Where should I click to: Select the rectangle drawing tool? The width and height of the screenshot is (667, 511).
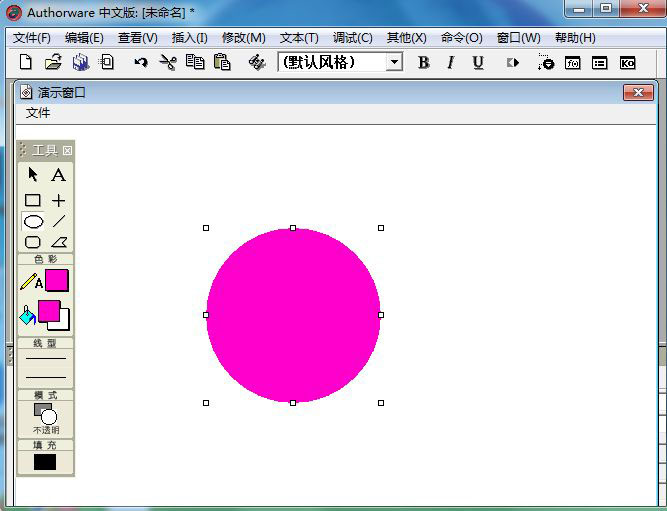(x=33, y=201)
